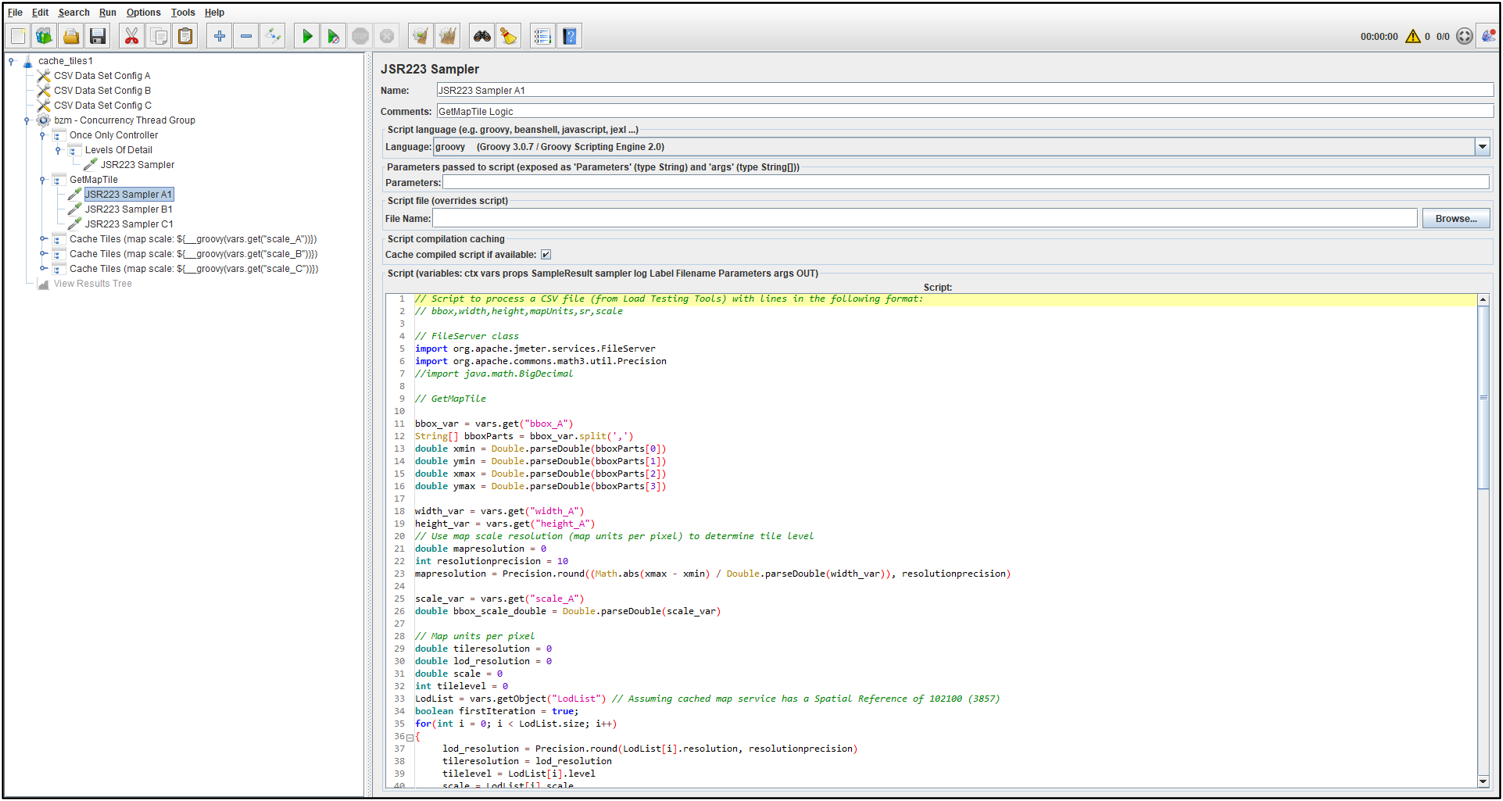Open the Search dialog via binoculars icon

(x=481, y=35)
